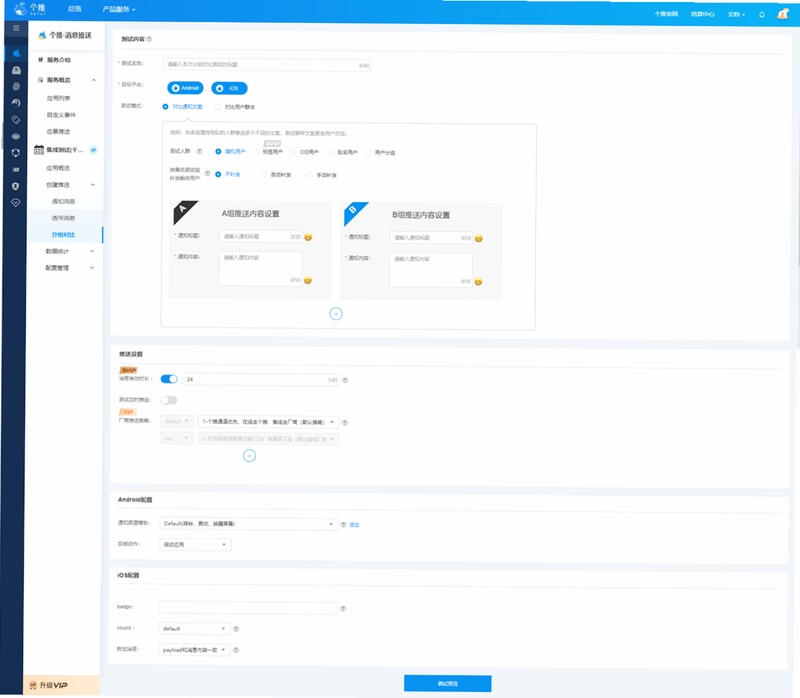Click the notification bell icon

(762, 14)
